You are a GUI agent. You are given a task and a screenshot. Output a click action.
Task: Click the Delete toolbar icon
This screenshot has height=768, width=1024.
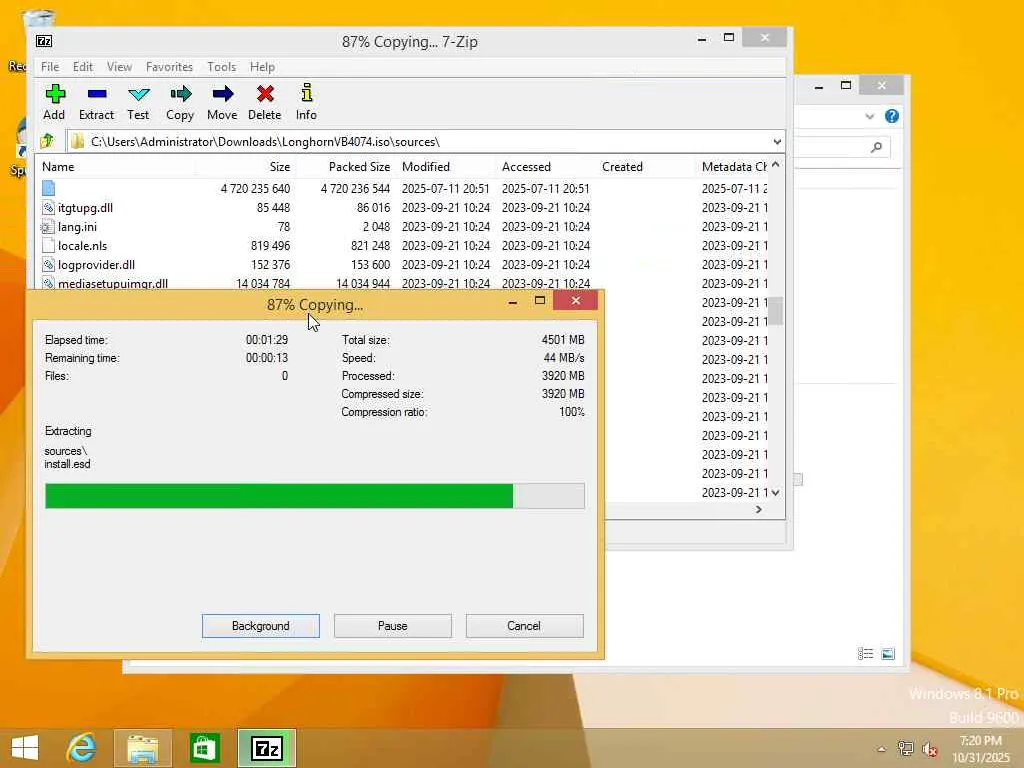click(x=264, y=94)
